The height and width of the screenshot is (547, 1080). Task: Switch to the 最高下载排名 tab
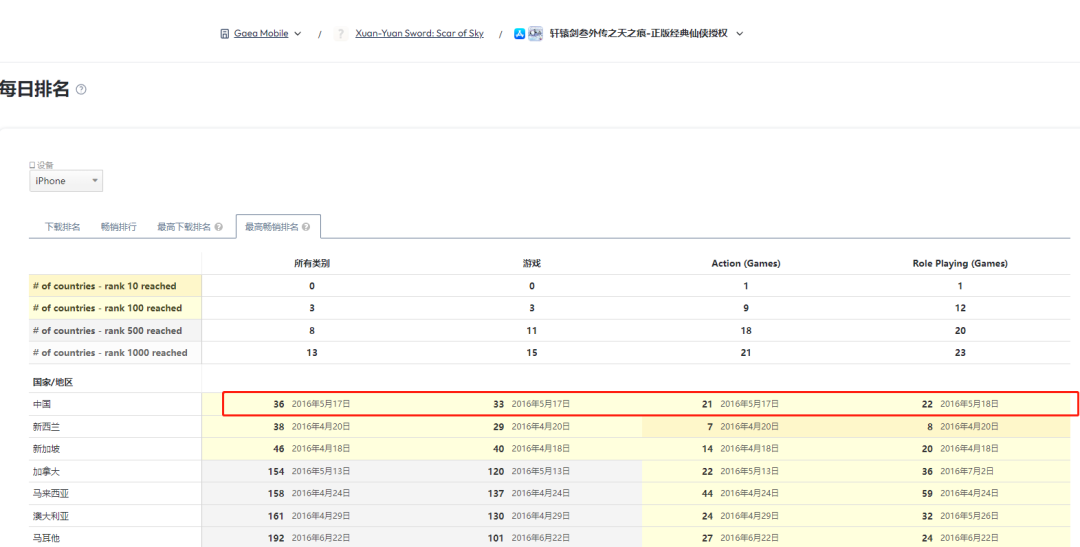184,227
